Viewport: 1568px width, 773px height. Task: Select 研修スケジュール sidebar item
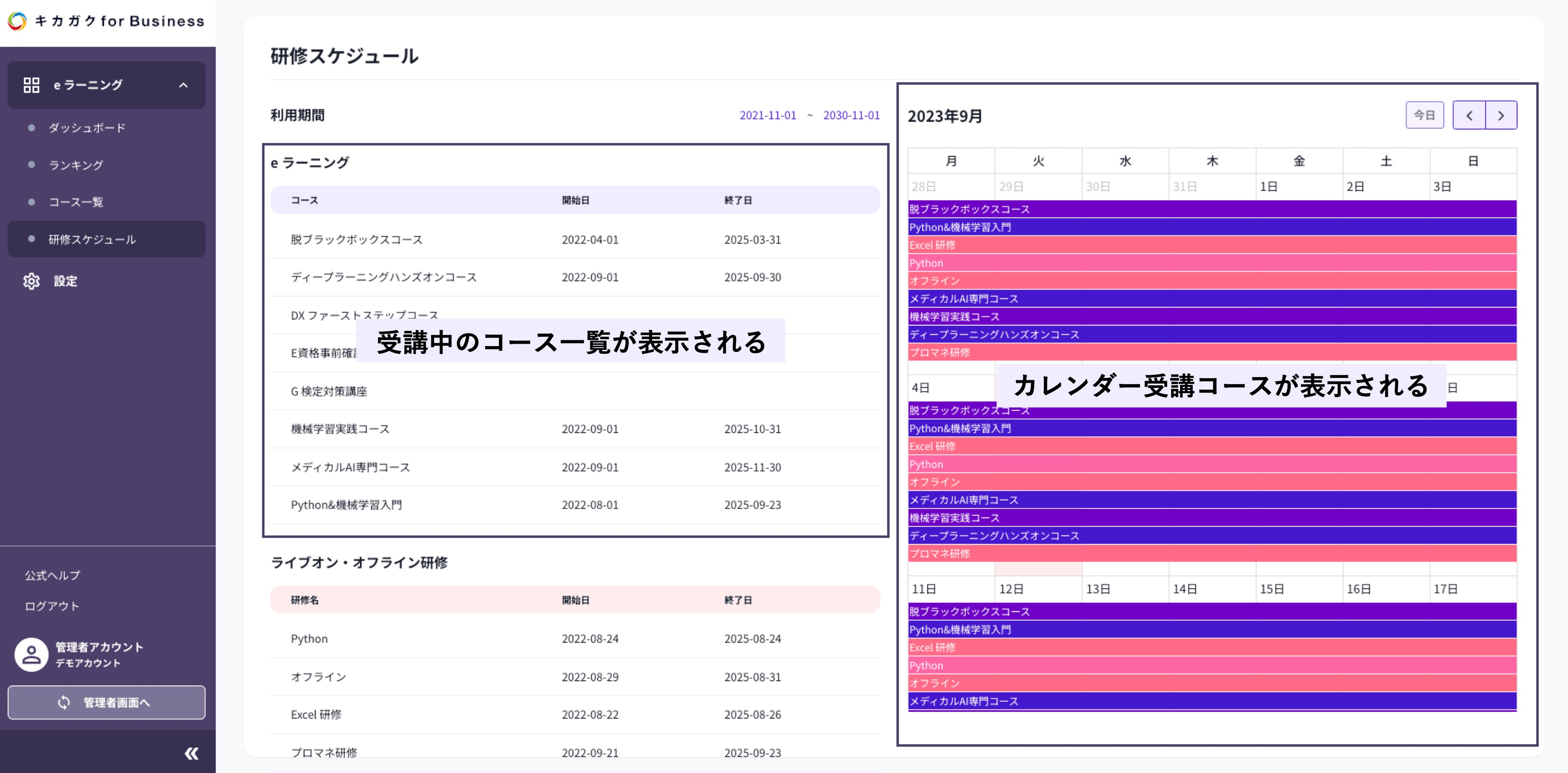coord(92,239)
